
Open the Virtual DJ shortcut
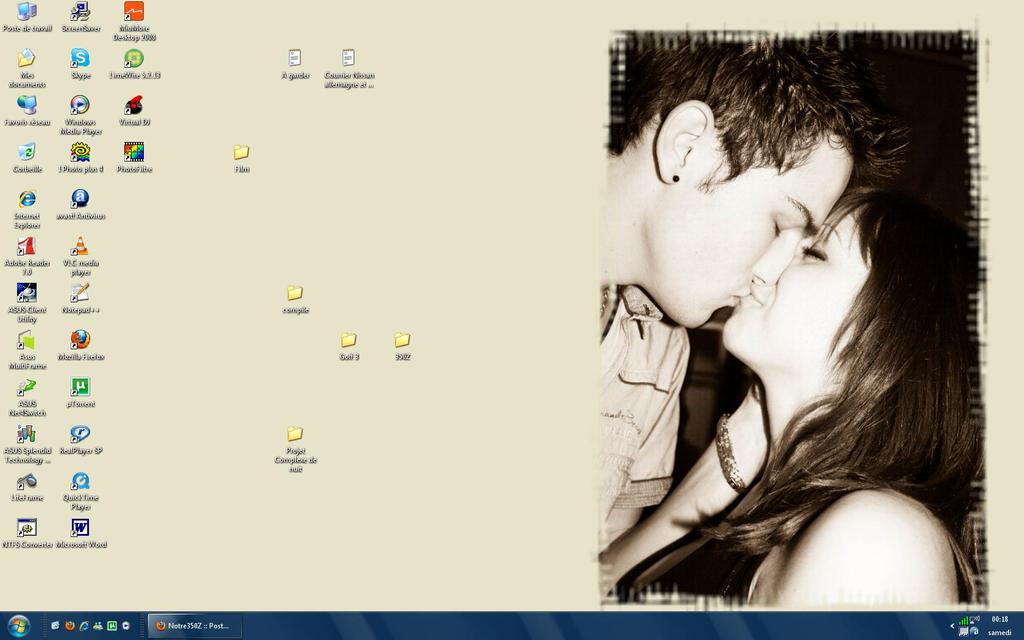134,105
